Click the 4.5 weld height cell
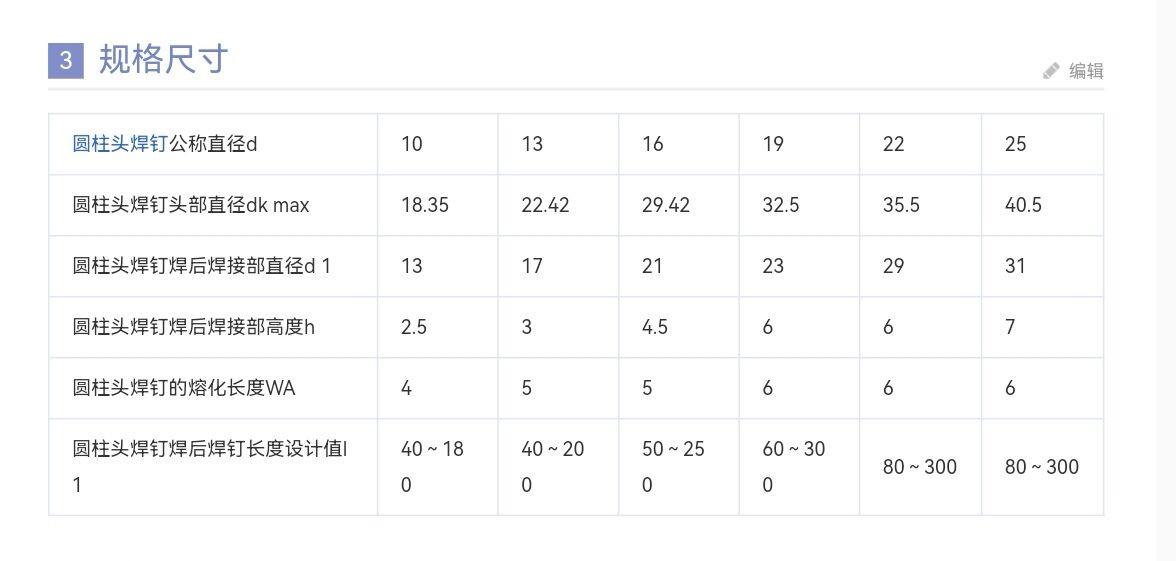 [x=655, y=327]
